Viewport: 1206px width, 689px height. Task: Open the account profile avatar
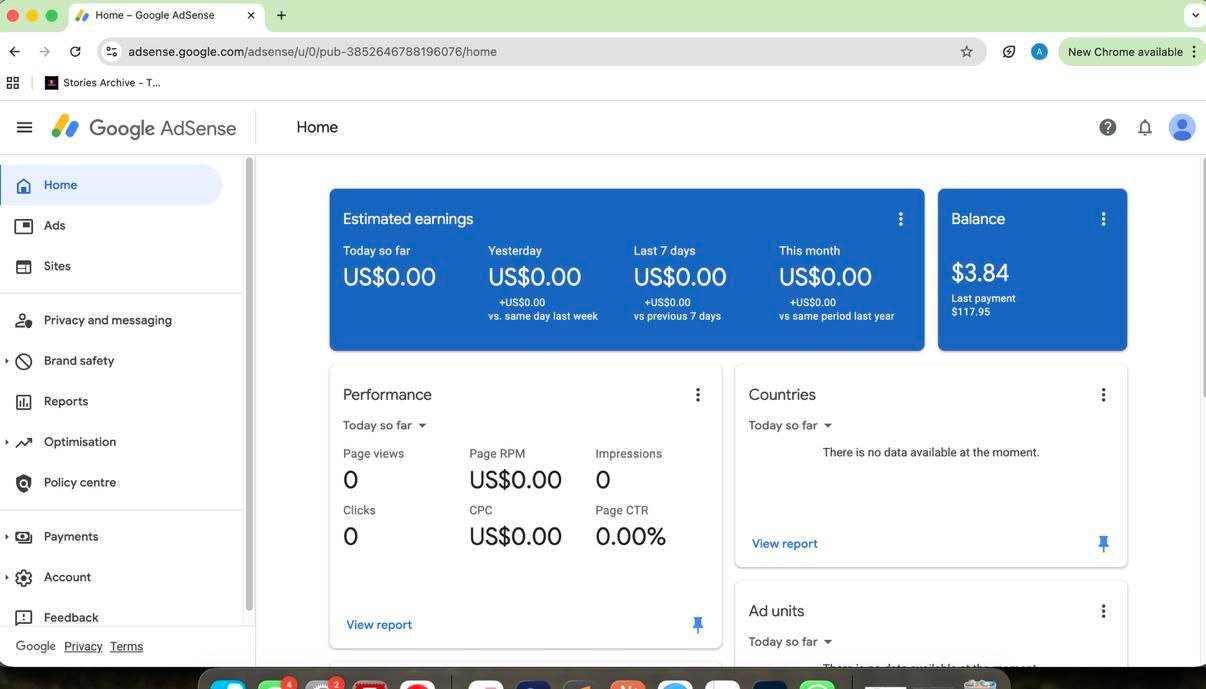click(x=1182, y=127)
